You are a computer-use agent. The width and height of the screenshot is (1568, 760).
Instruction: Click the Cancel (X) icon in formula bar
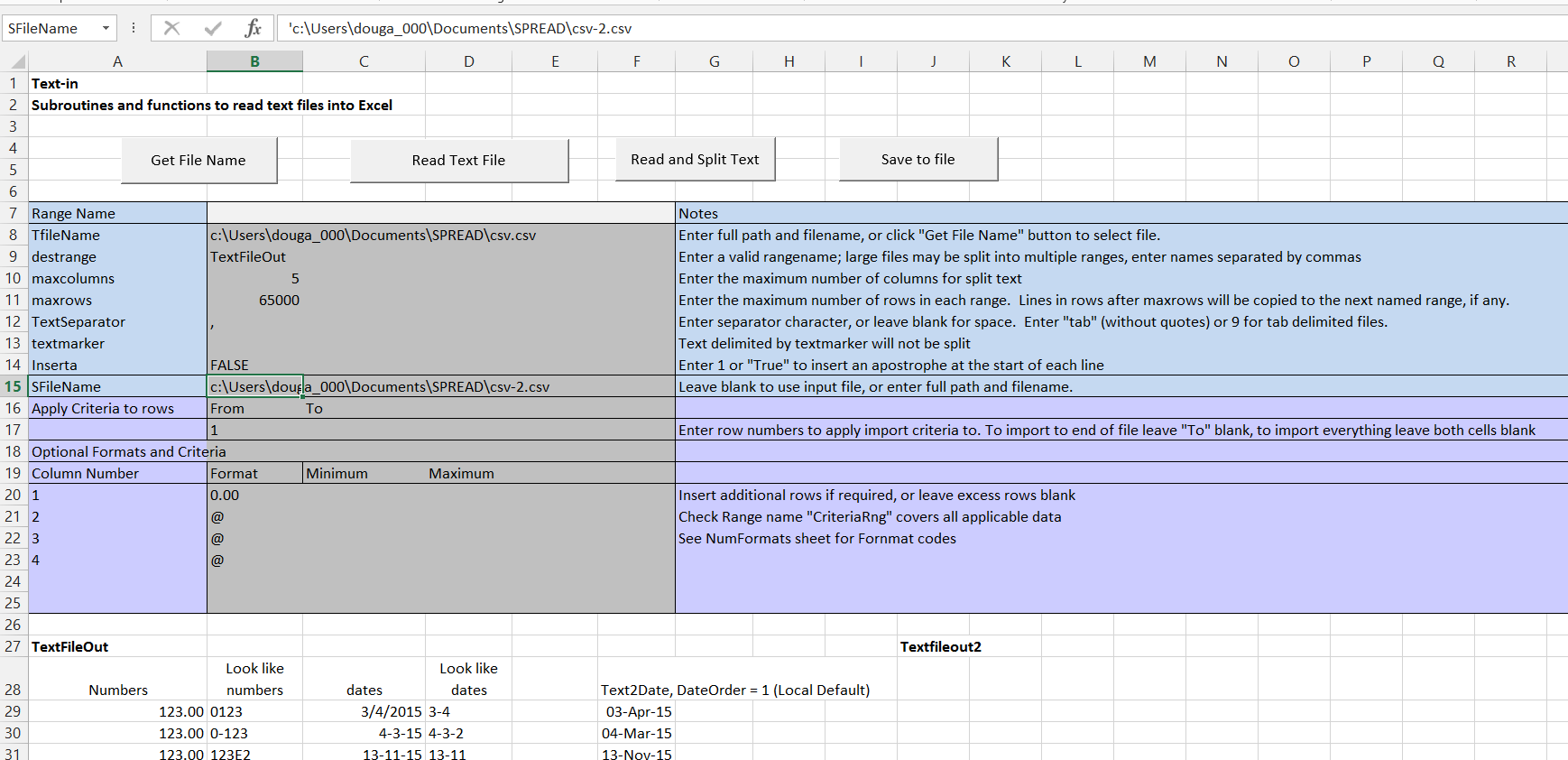pos(171,28)
